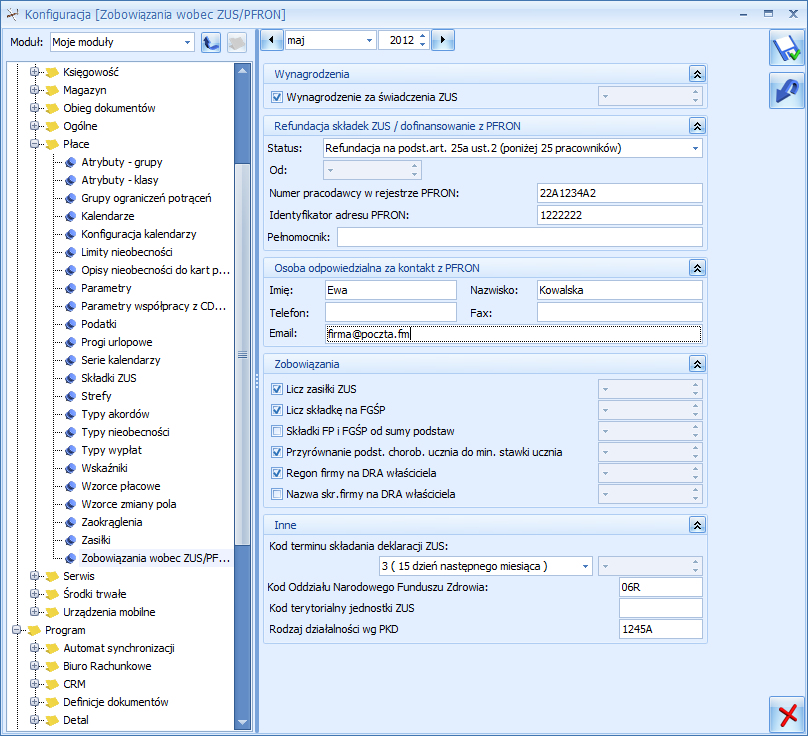Image resolution: width=808 pixels, height=736 pixels.
Task: Expand the Środki trwałe tree node
Action: pos(35,594)
